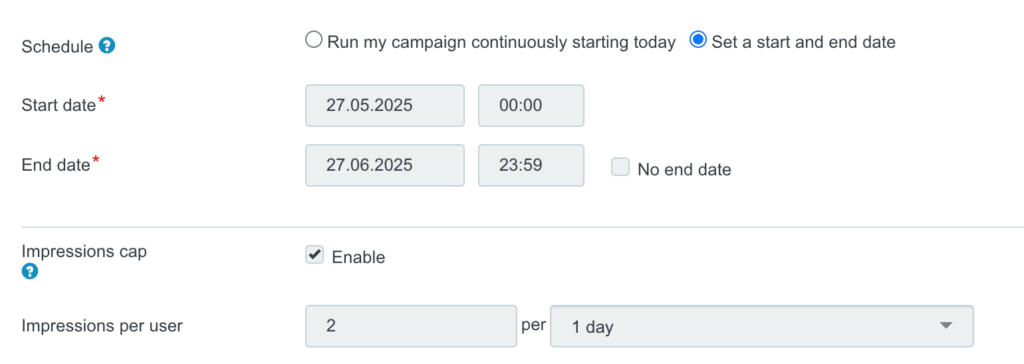The height and width of the screenshot is (364, 1024).
Task: Open the Schedule help question-mark icon
Action: [107, 46]
